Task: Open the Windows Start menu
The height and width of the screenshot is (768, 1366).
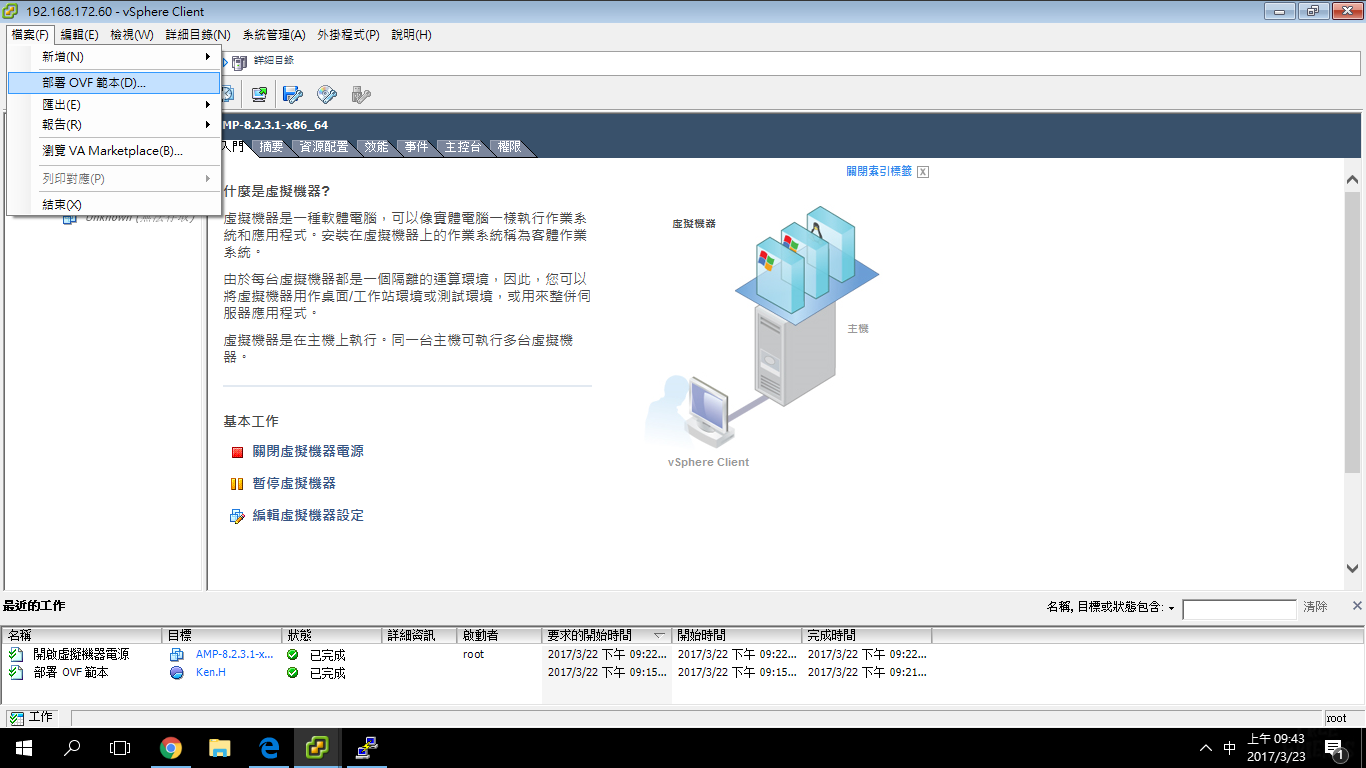Action: pos(24,747)
